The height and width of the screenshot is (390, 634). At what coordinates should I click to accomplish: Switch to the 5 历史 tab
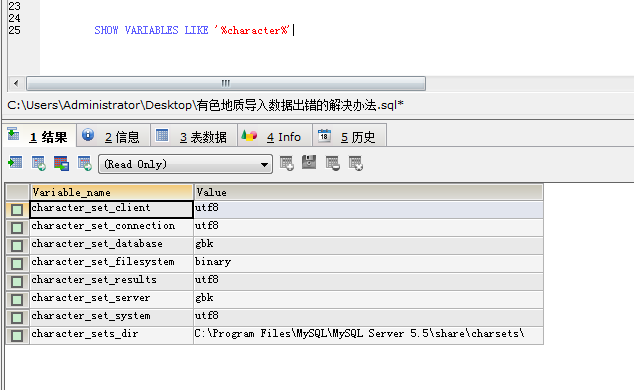(350, 136)
